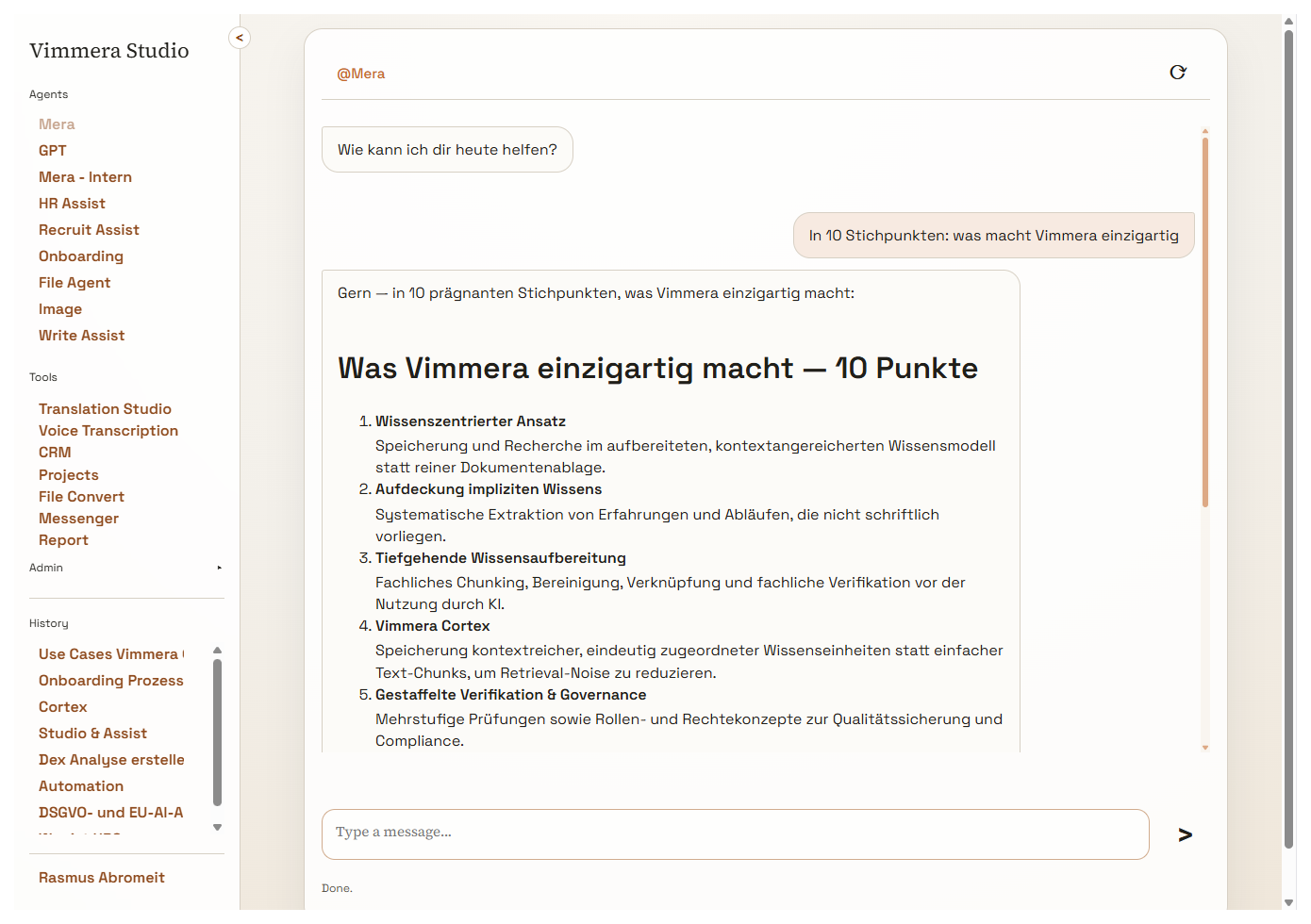Open the CRM tool
This screenshot has height=924, width=1311.
click(55, 453)
